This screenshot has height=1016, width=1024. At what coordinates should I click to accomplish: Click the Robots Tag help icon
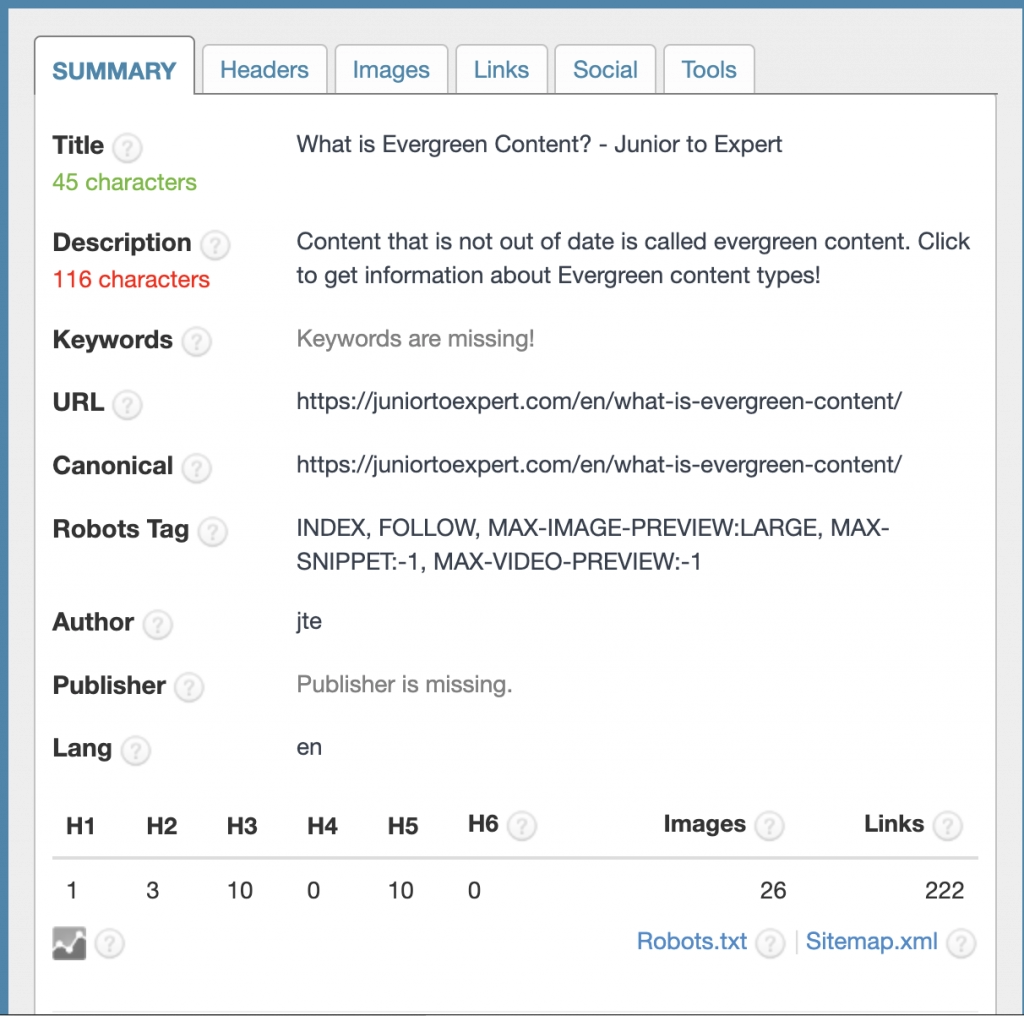click(x=212, y=533)
